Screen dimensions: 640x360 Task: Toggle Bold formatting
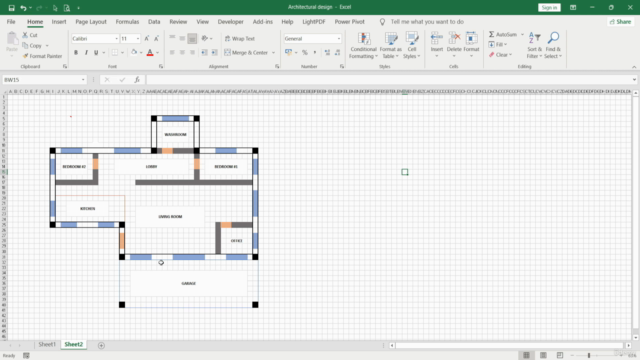point(76,53)
